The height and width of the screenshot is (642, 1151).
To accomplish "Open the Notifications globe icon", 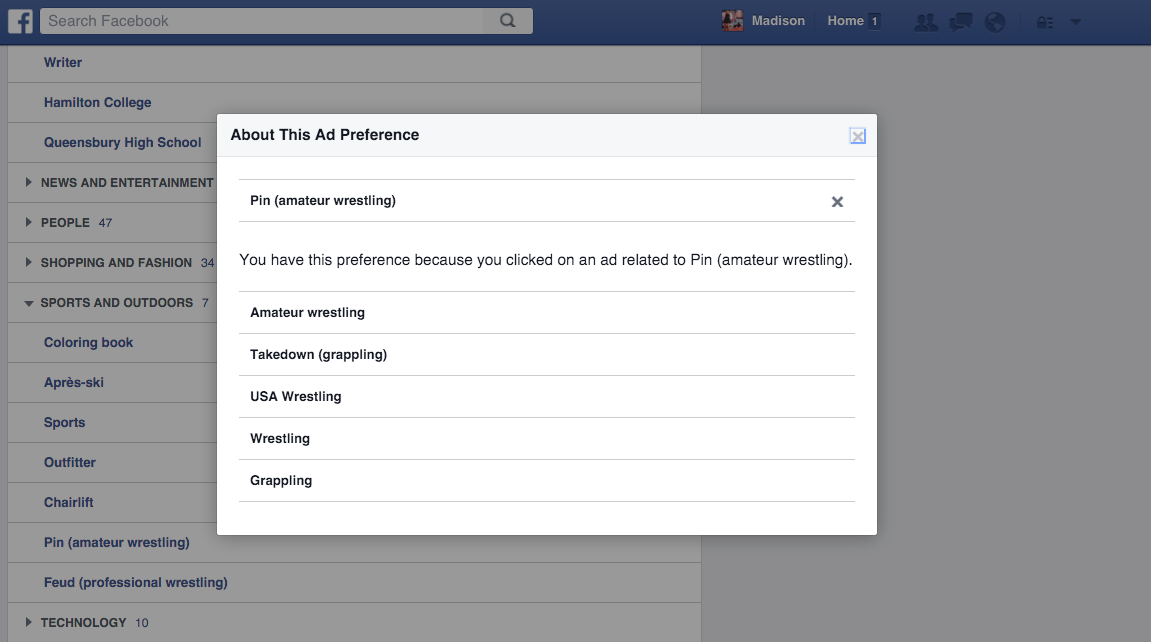I will point(994,22).
